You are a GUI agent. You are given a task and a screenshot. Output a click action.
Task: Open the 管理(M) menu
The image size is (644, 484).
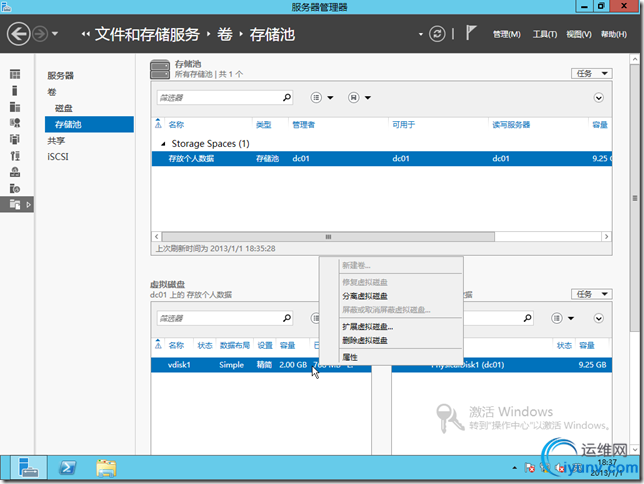click(506, 34)
